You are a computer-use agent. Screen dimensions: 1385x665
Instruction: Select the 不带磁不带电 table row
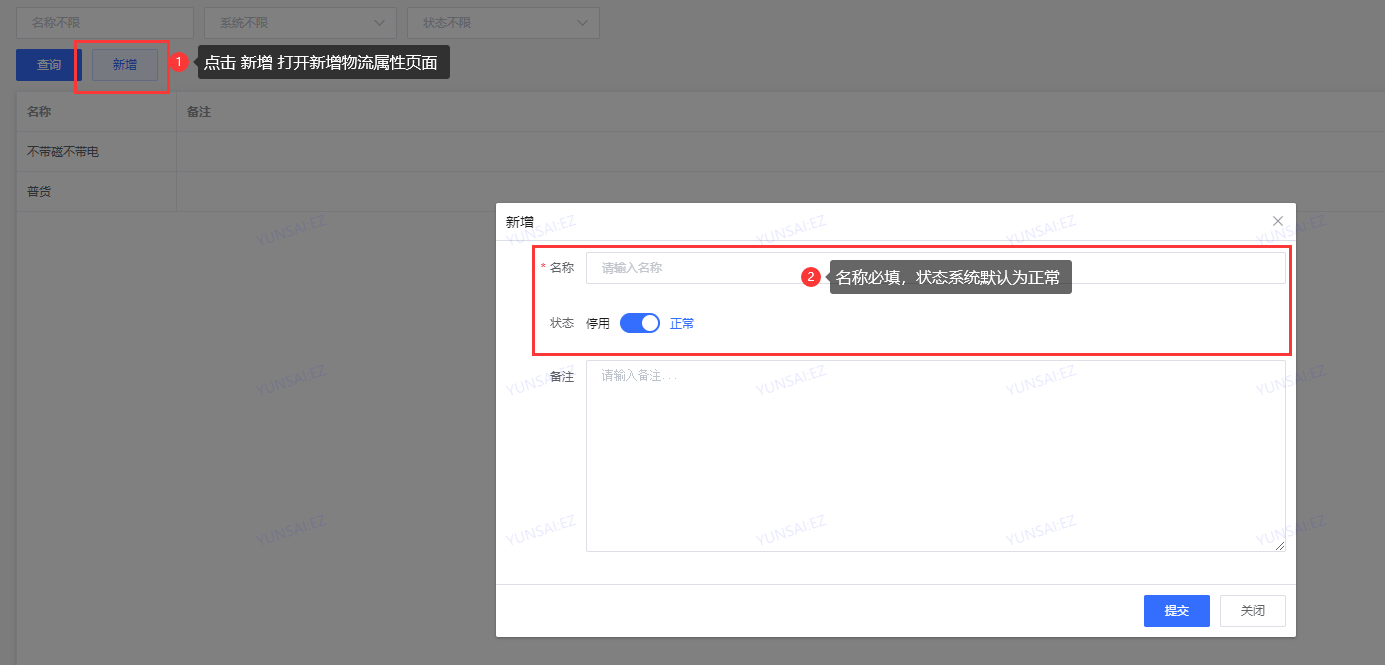[63, 152]
